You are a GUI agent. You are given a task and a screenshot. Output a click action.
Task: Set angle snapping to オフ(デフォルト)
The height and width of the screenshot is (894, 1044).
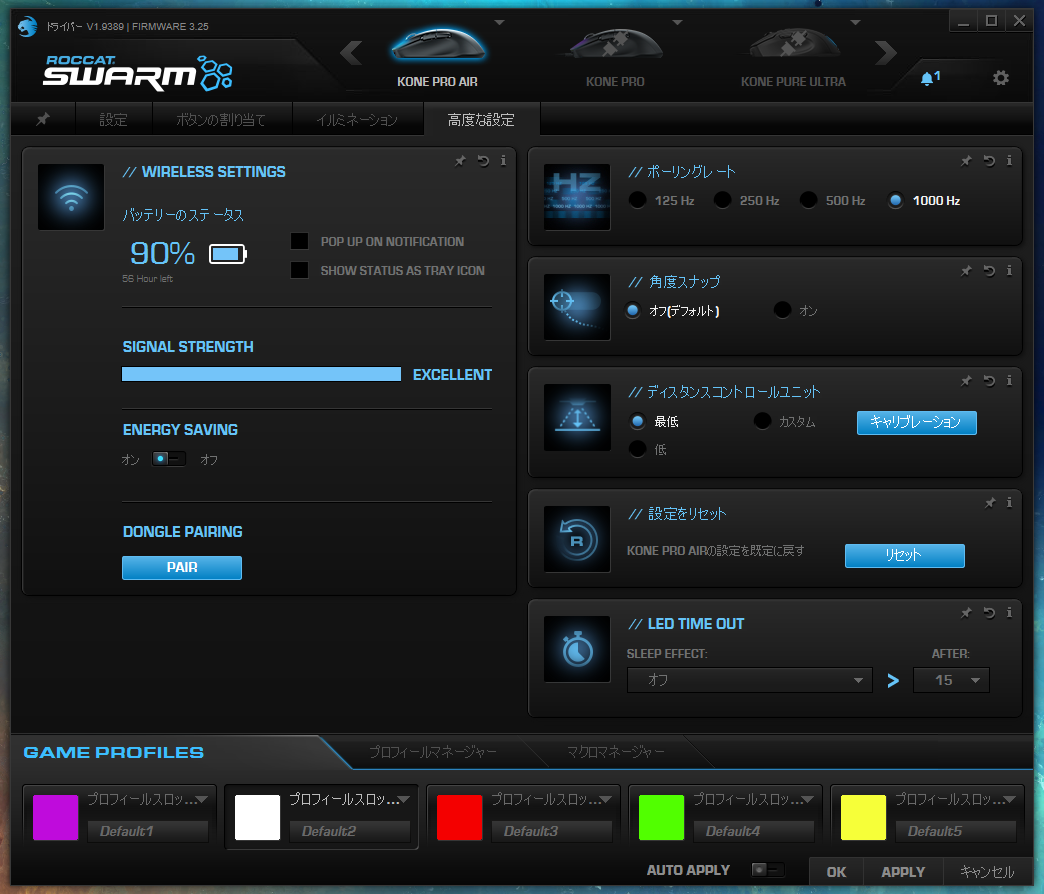click(633, 310)
